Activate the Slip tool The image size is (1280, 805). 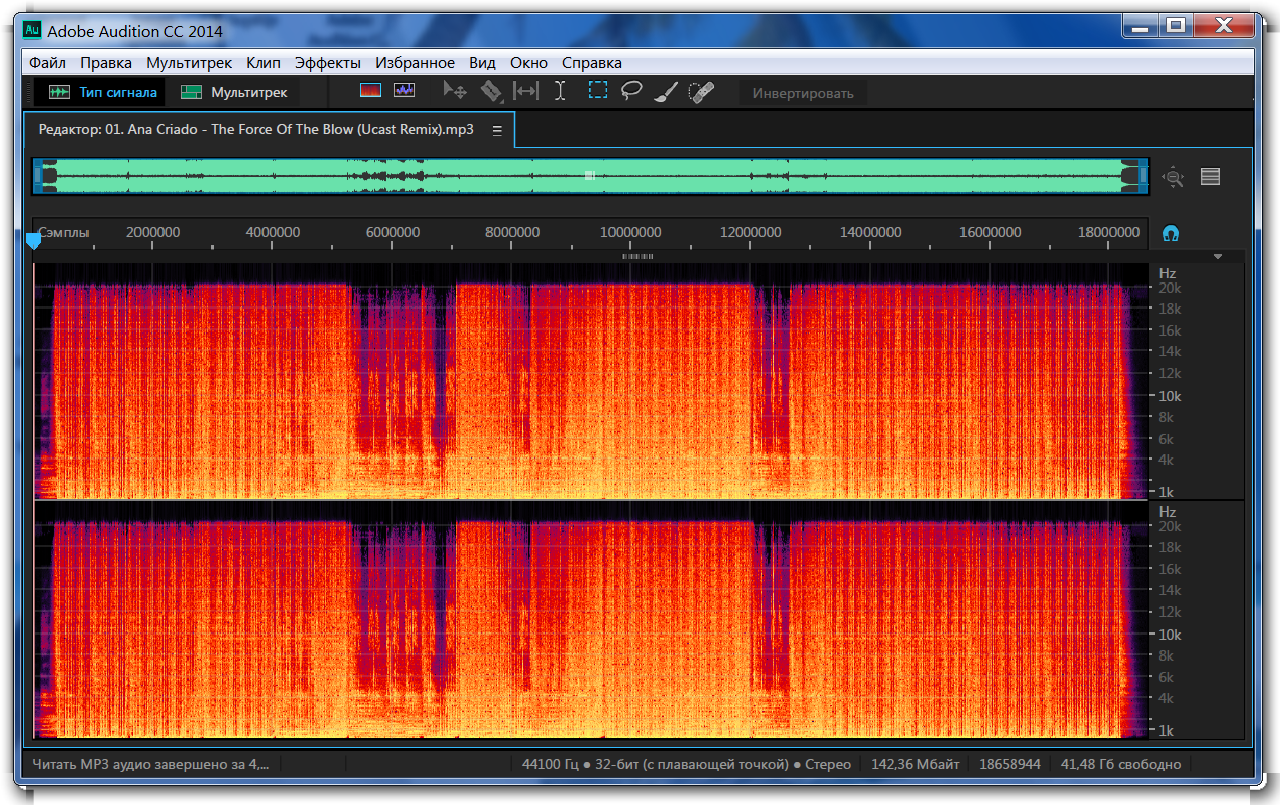(525, 91)
